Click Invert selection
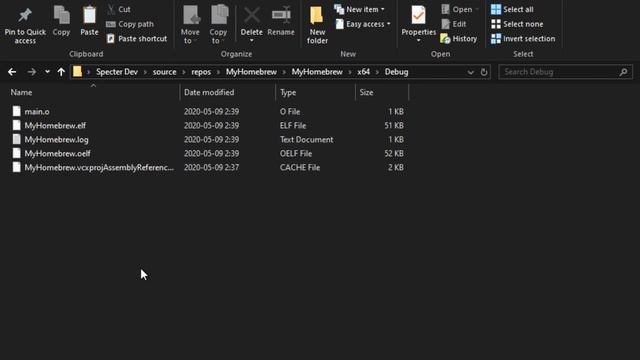Viewport: 640px width, 360px height. pyautogui.click(x=523, y=39)
